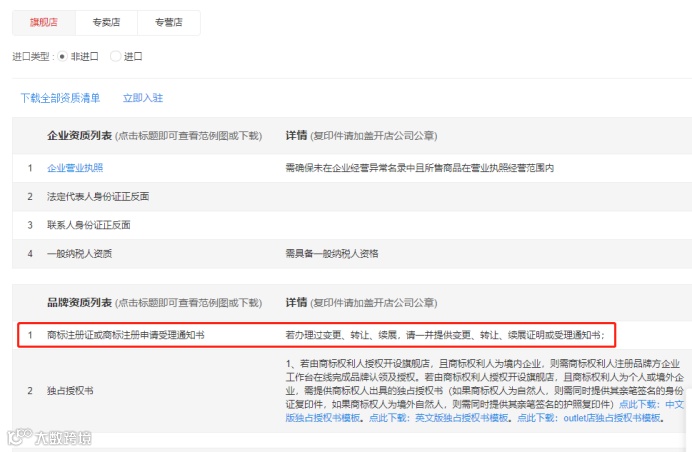692x452 pixels.
Task: Switch to the 旗舰店 tab
Action: tap(44, 23)
